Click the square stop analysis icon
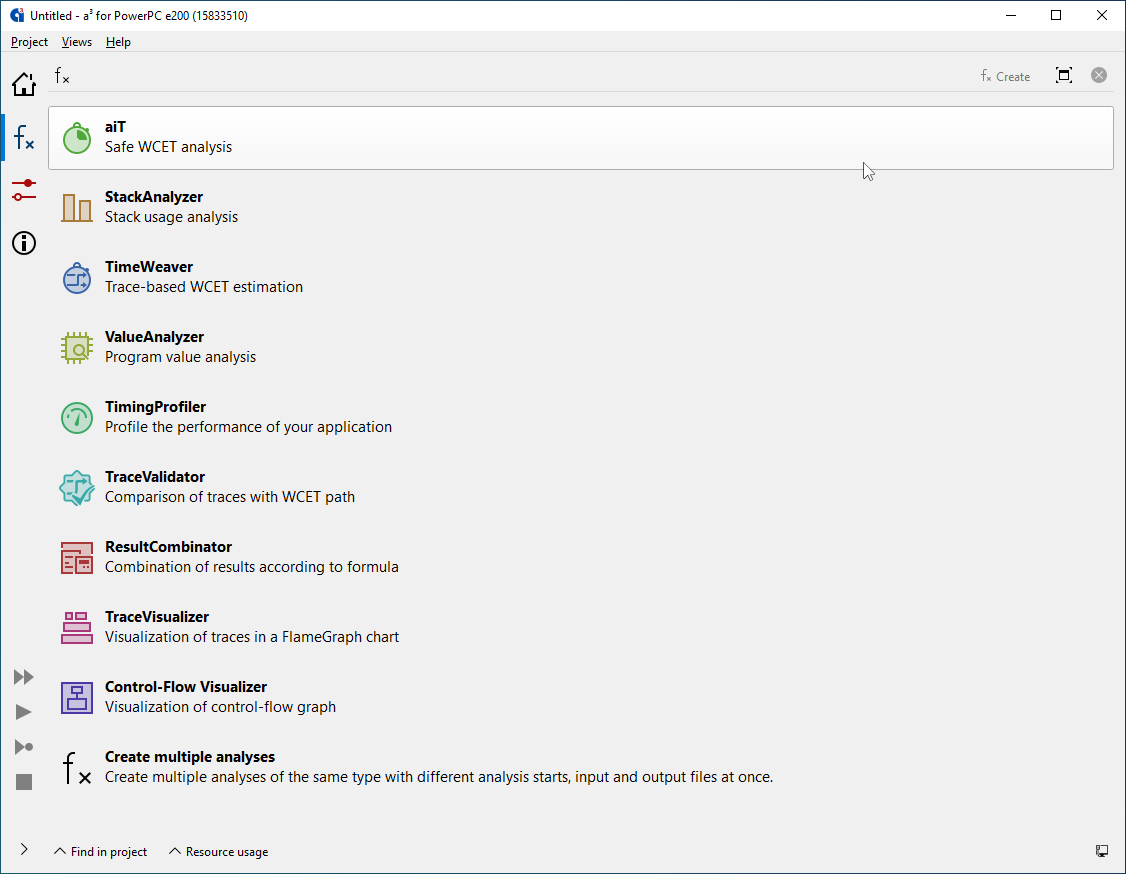1126x874 pixels. (24, 782)
